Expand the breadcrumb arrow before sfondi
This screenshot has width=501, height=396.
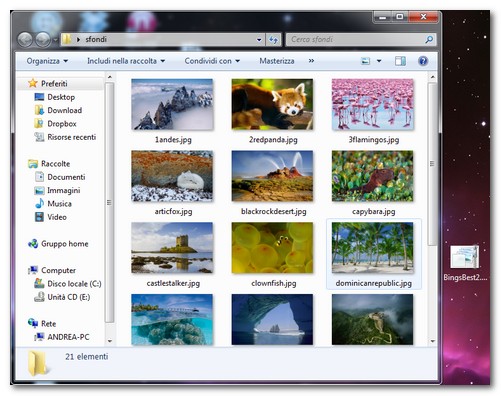[78, 40]
